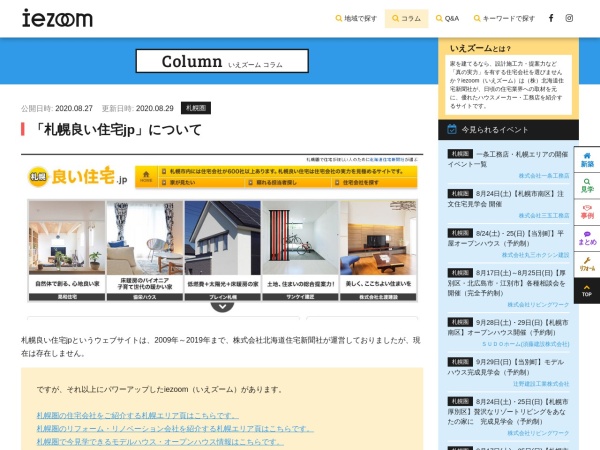Screen dimensions: 600x450
Task: Click the calendar icon beside 今見られるイベント
Action: [x=452, y=129]
